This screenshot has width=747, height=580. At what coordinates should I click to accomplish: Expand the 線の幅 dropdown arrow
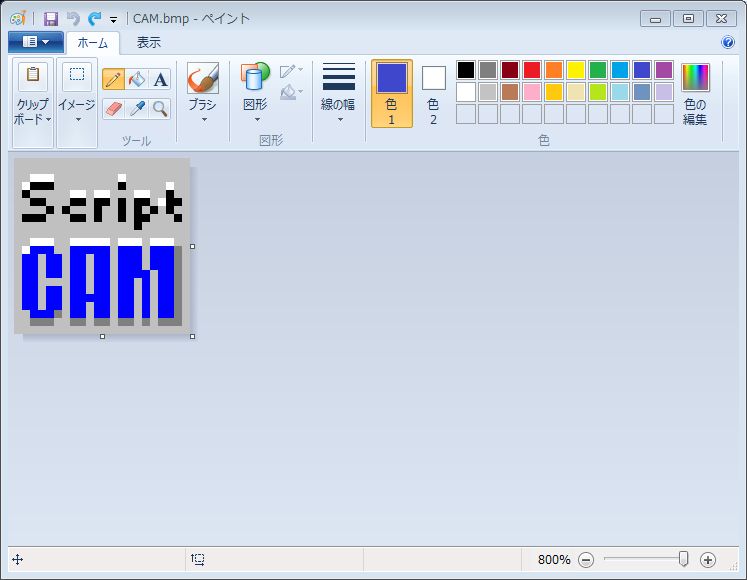(x=340, y=120)
